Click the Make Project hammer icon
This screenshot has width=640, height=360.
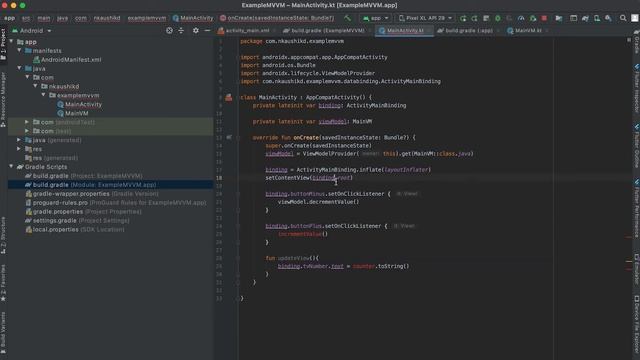click(347, 18)
